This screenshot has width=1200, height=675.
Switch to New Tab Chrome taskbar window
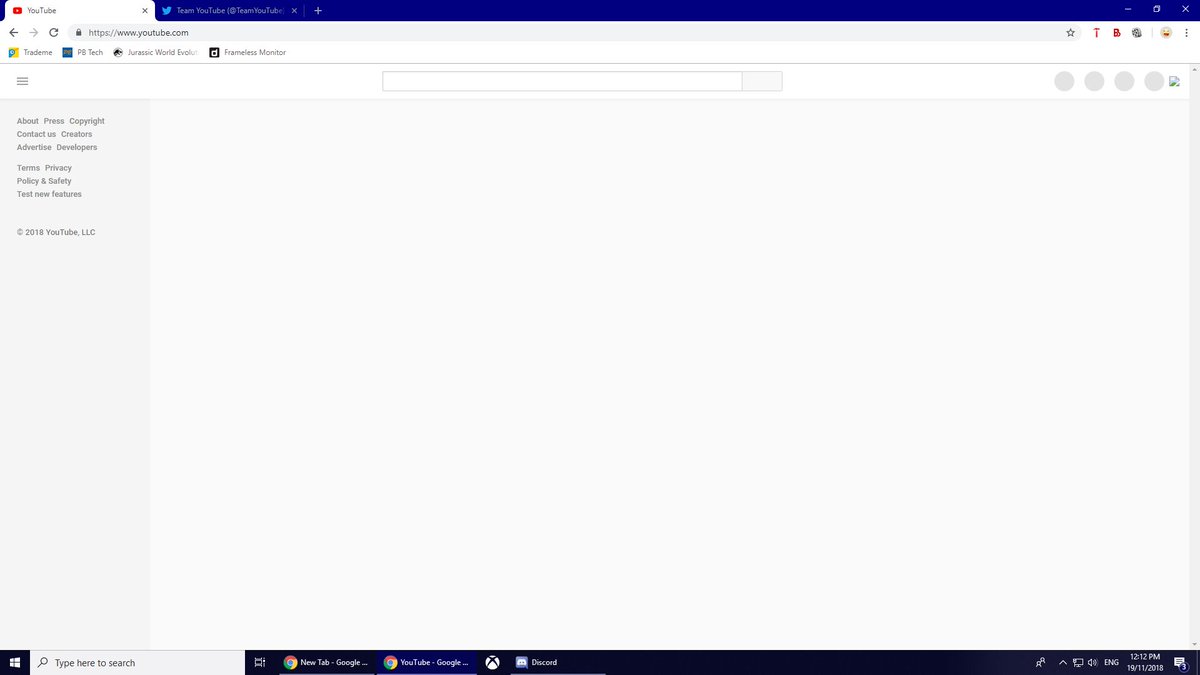[326, 662]
